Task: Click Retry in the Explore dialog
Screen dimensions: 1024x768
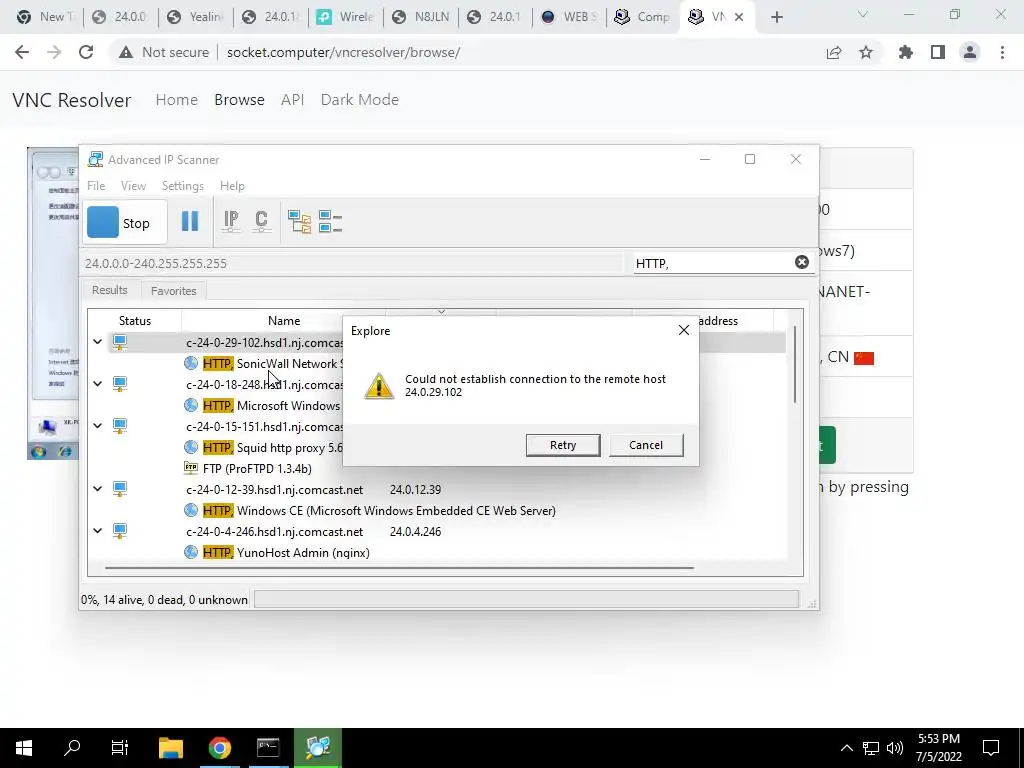Action: tap(563, 445)
